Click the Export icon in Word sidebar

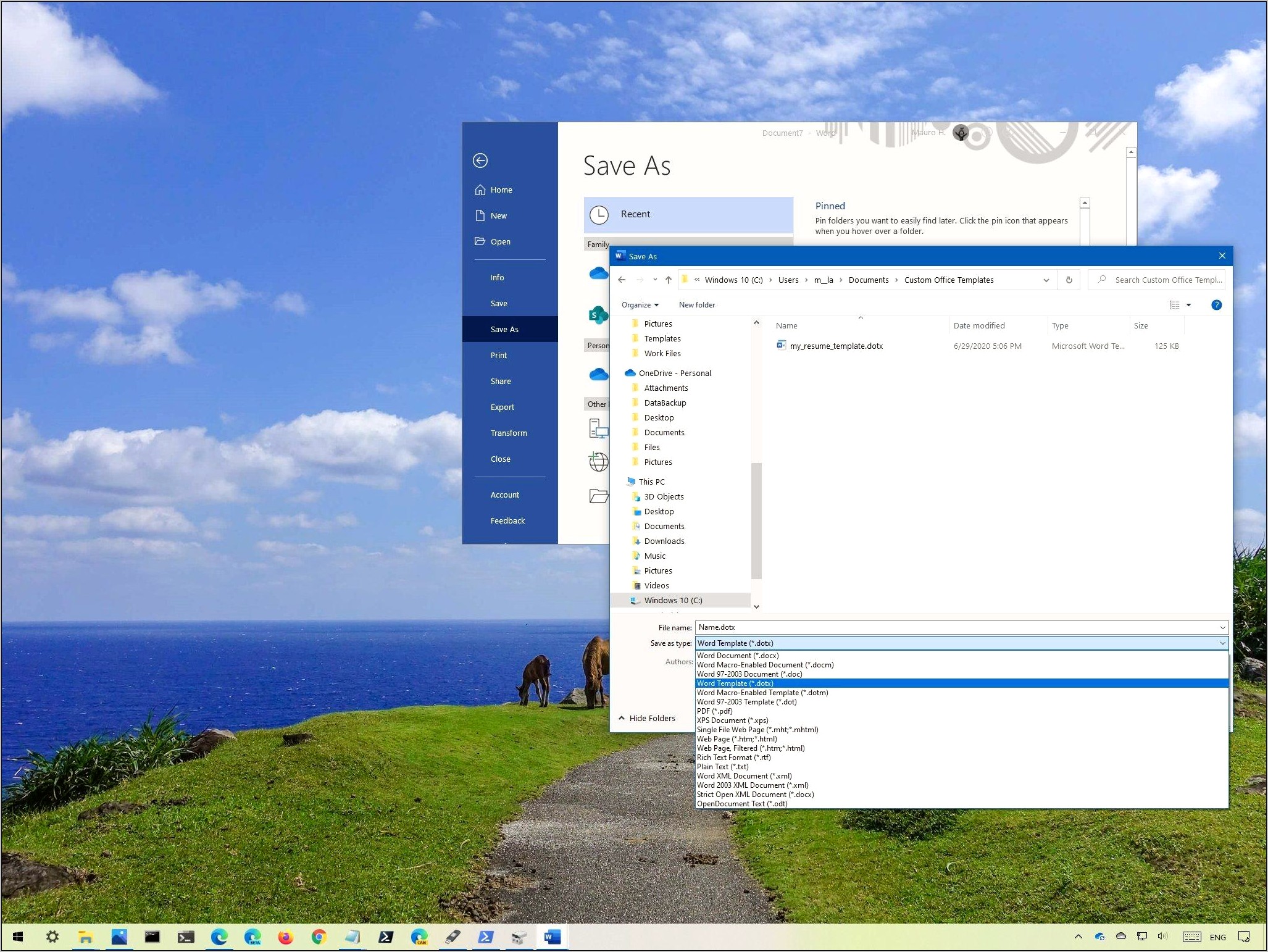tap(501, 405)
